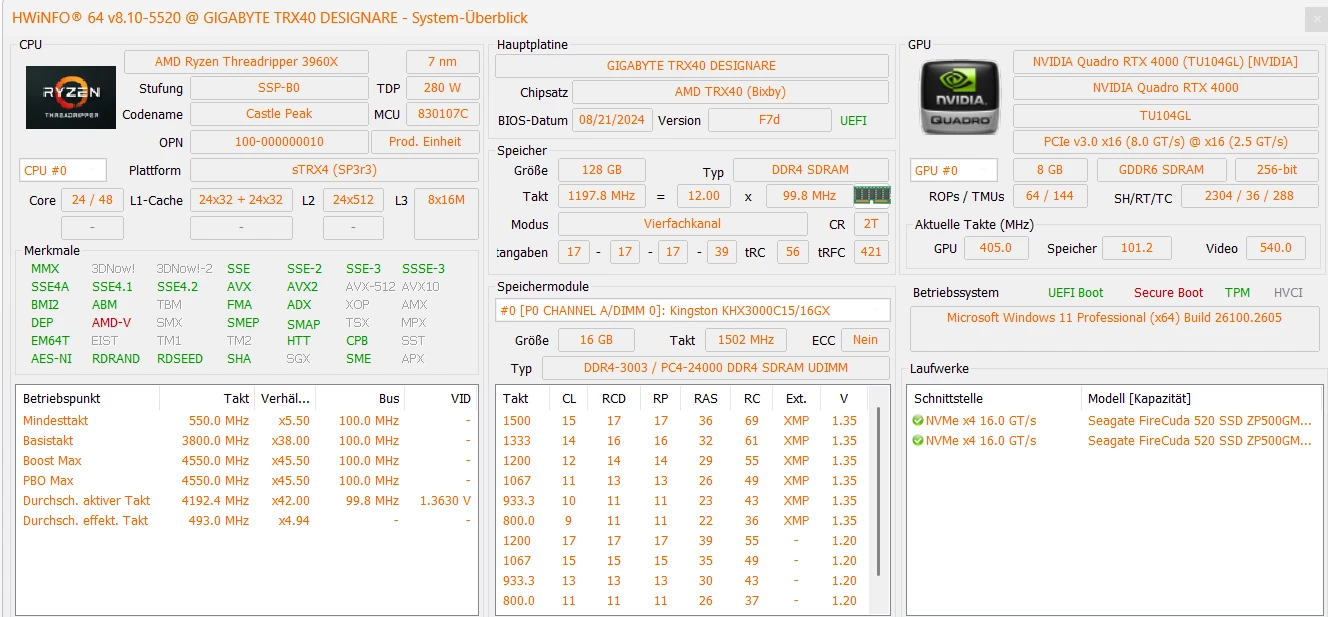Click the 830107C MCU value
Image resolution: width=1328 pixels, height=617 pixels.
[x=442, y=114]
